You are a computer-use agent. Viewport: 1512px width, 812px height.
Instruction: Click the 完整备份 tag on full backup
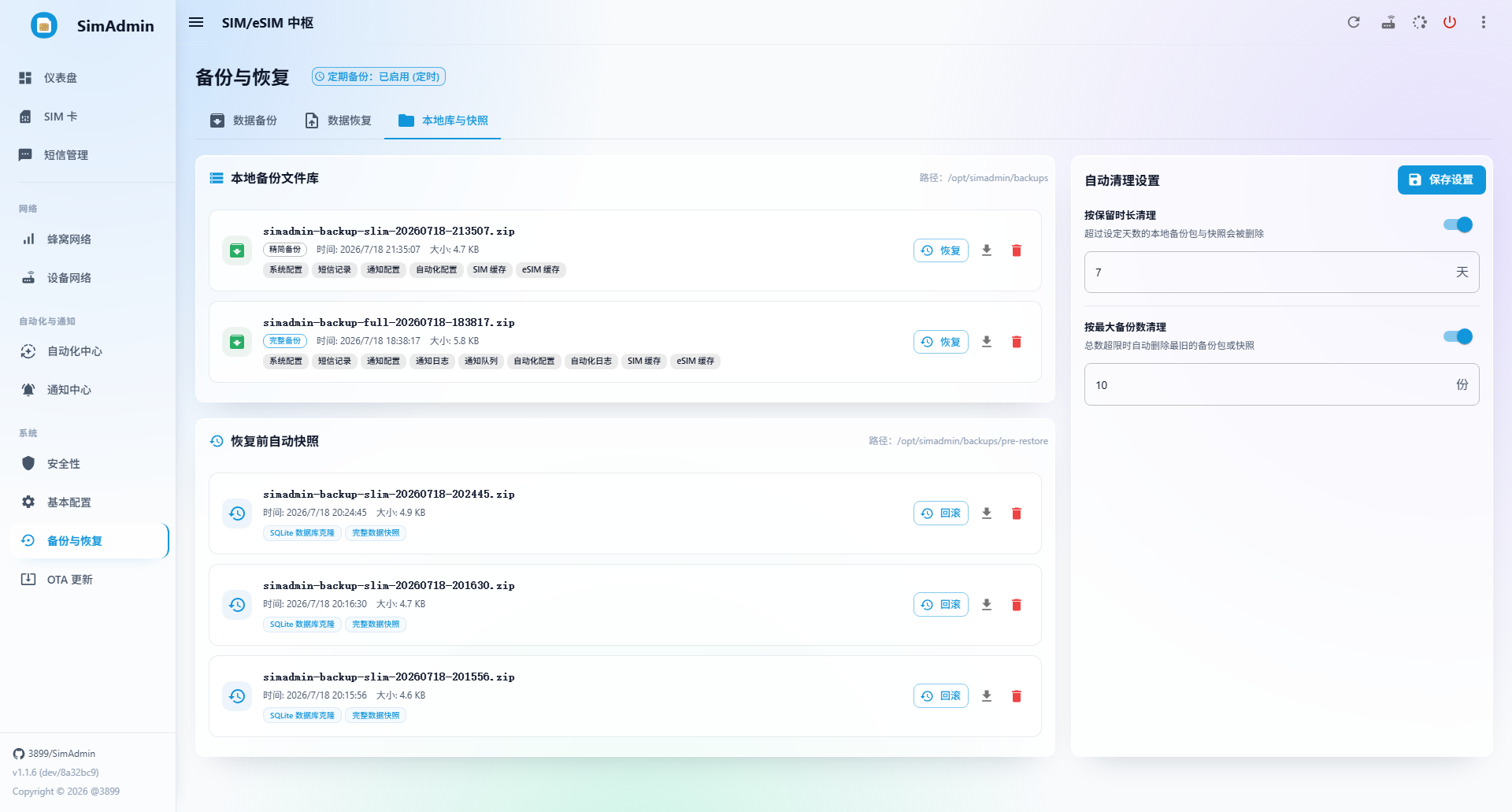pos(285,341)
